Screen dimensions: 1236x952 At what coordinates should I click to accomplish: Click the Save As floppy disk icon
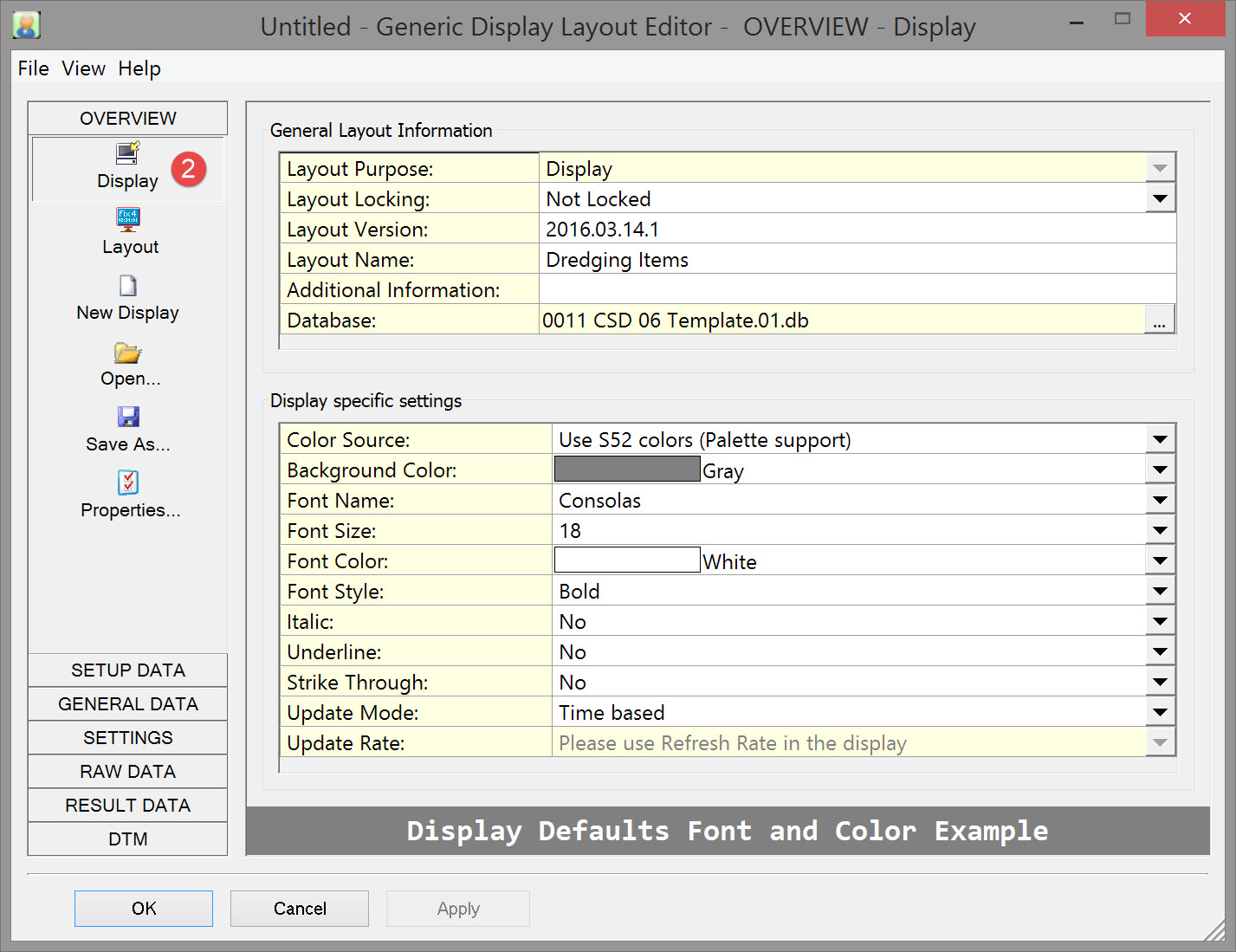click(x=128, y=417)
